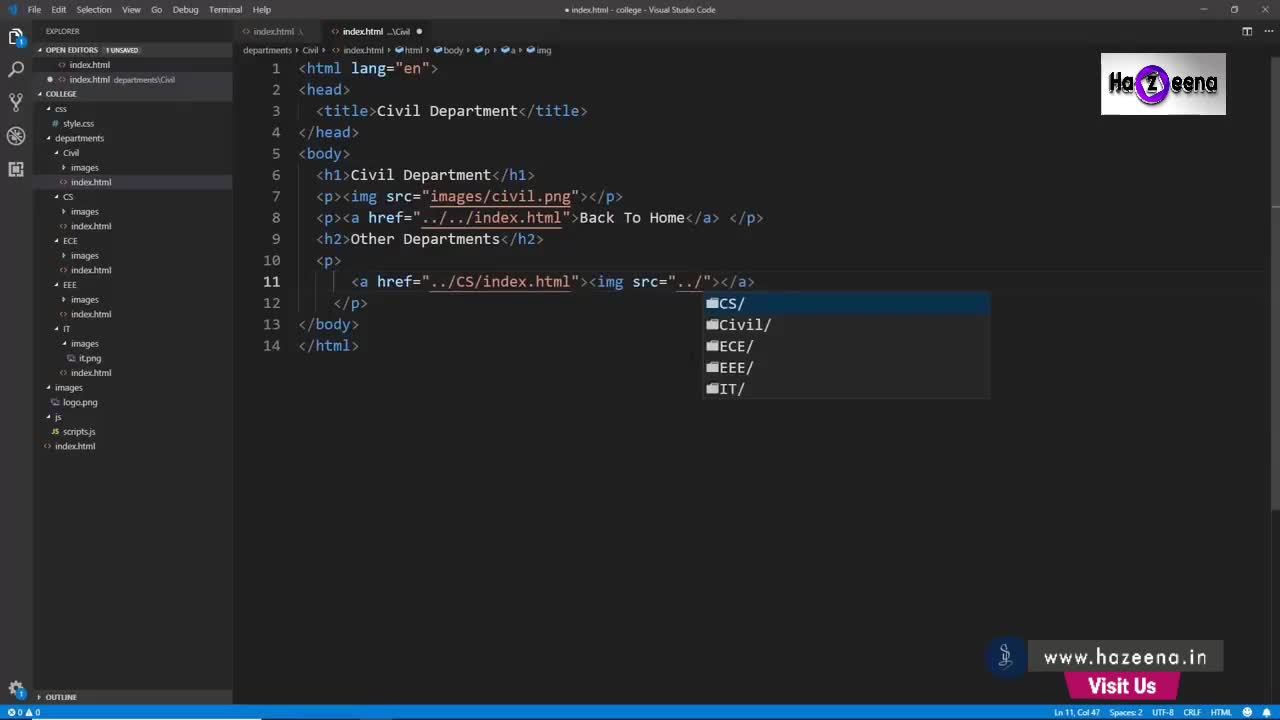Open the Edit menu
Image resolution: width=1280 pixels, height=720 pixels.
point(59,9)
